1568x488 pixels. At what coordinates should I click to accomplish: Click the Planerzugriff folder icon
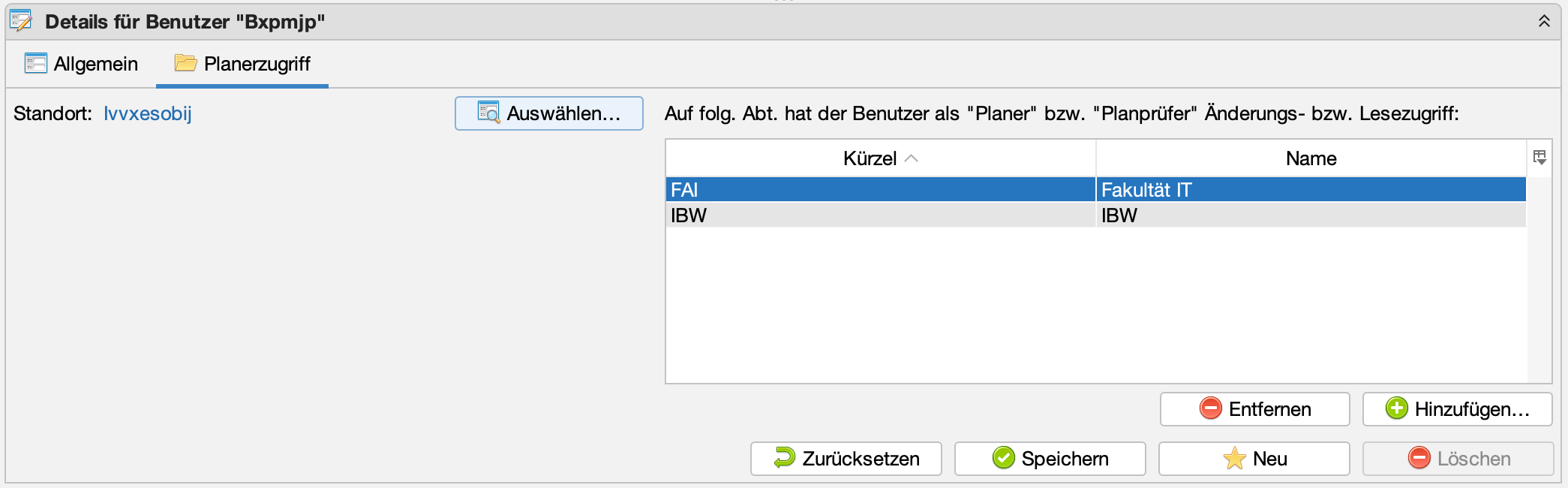(185, 63)
